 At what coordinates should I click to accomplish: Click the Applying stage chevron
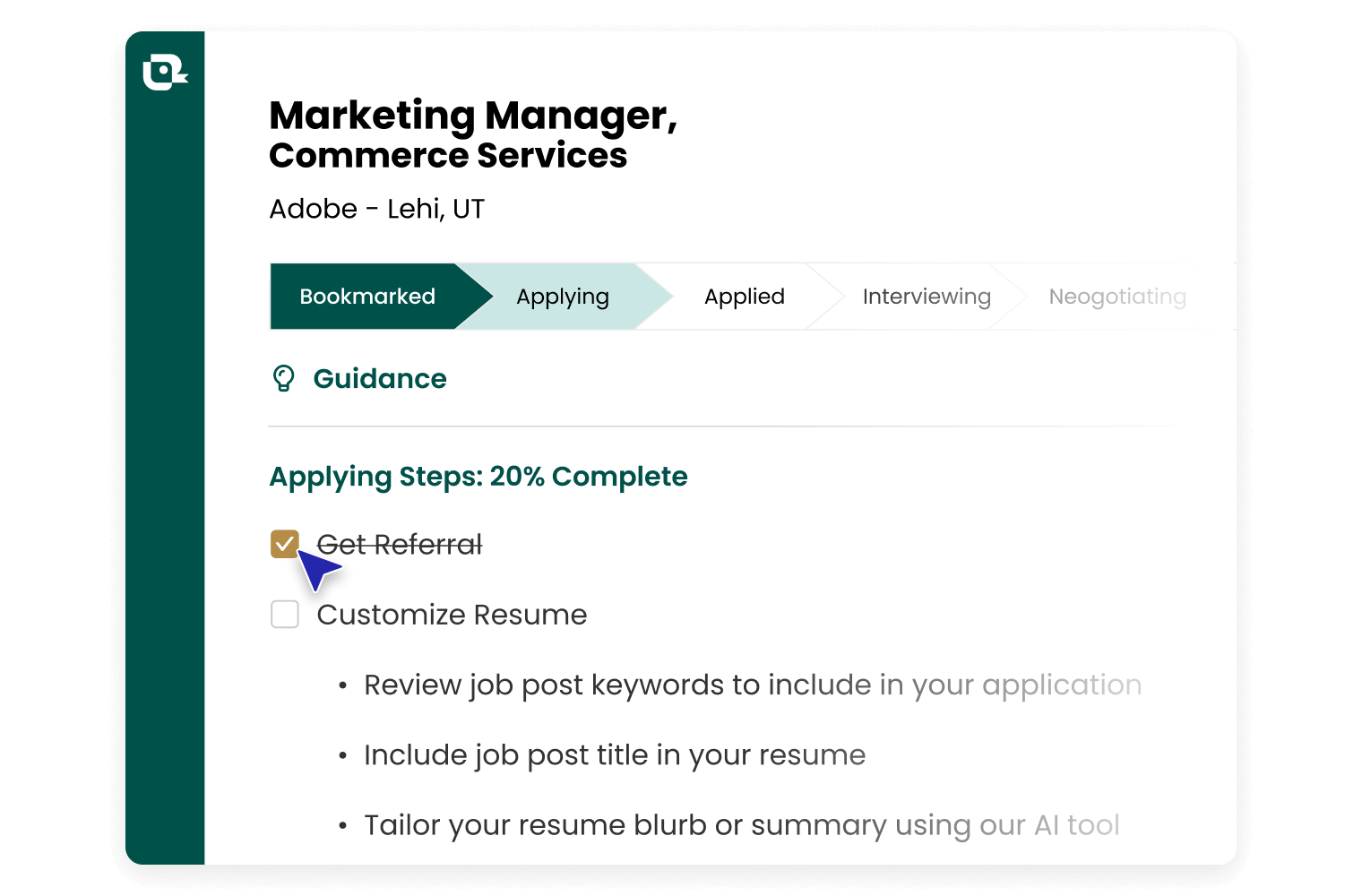(x=562, y=296)
